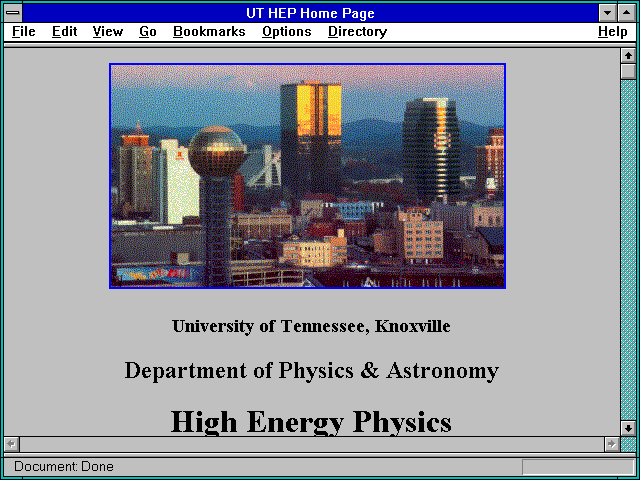Click the UT HEP Home Page title bar
This screenshot has width=640, height=480.
(x=310, y=13)
